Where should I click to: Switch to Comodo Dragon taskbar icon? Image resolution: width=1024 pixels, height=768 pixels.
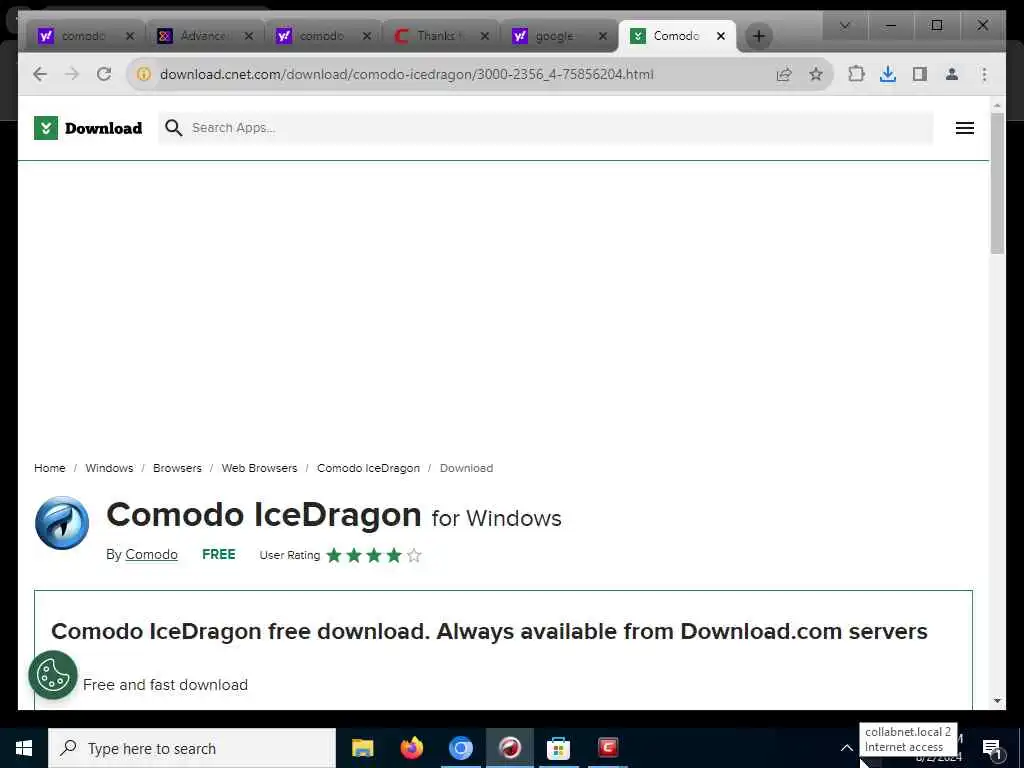click(509, 748)
